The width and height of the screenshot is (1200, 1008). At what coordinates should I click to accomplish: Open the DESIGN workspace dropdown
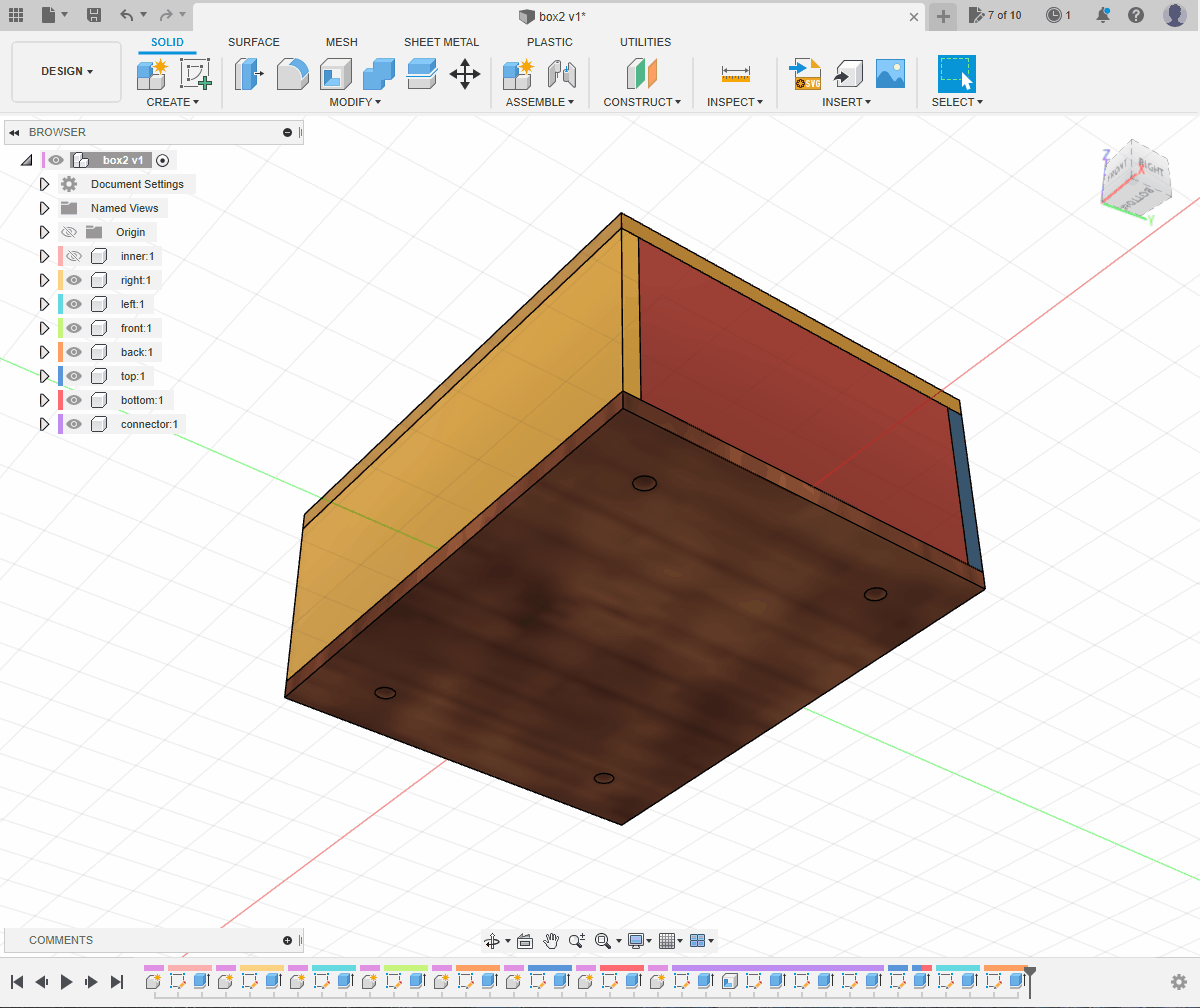[67, 72]
